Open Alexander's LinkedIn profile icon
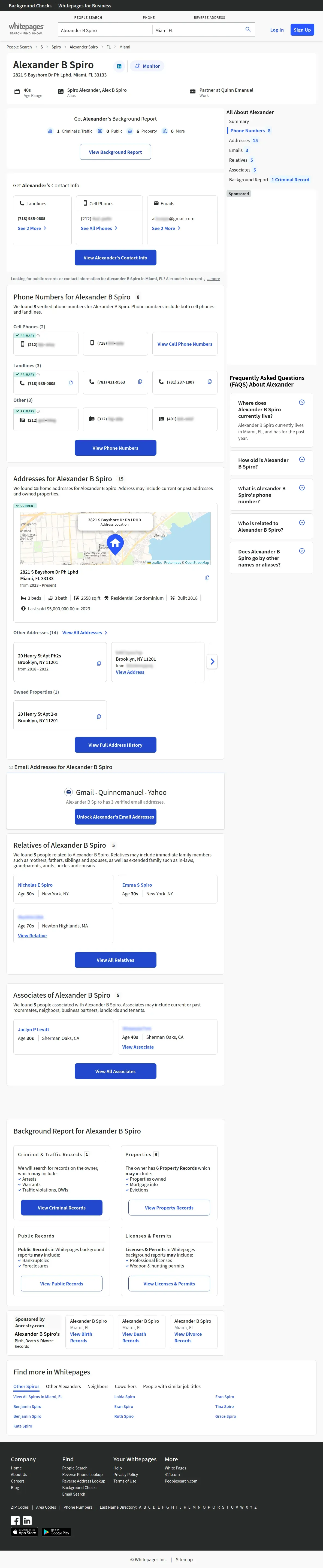This screenshot has width=323, height=1568. click(x=119, y=66)
